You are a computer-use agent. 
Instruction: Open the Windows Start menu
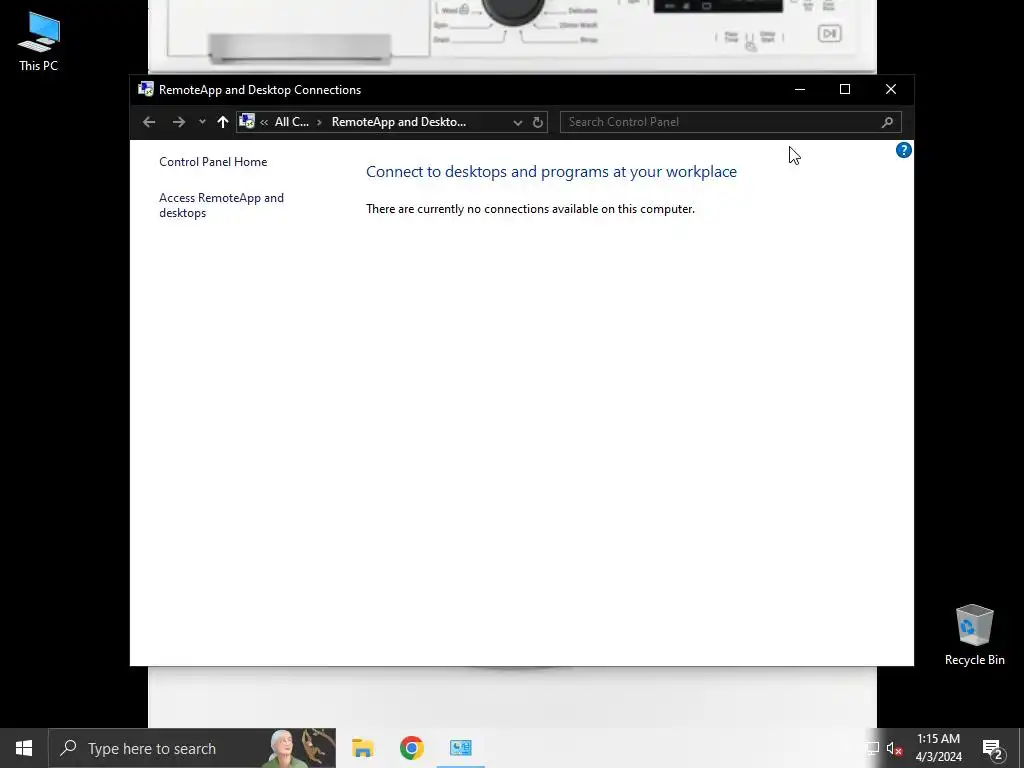[24, 748]
